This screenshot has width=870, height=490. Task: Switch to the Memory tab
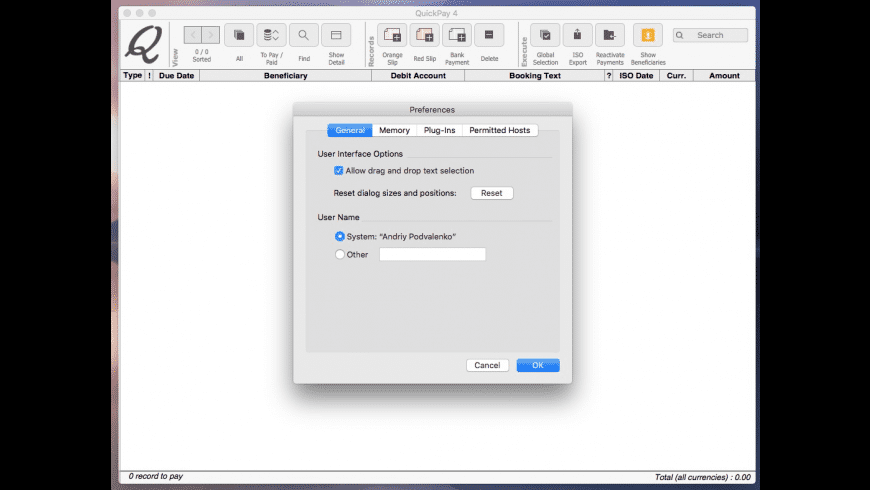coord(394,130)
